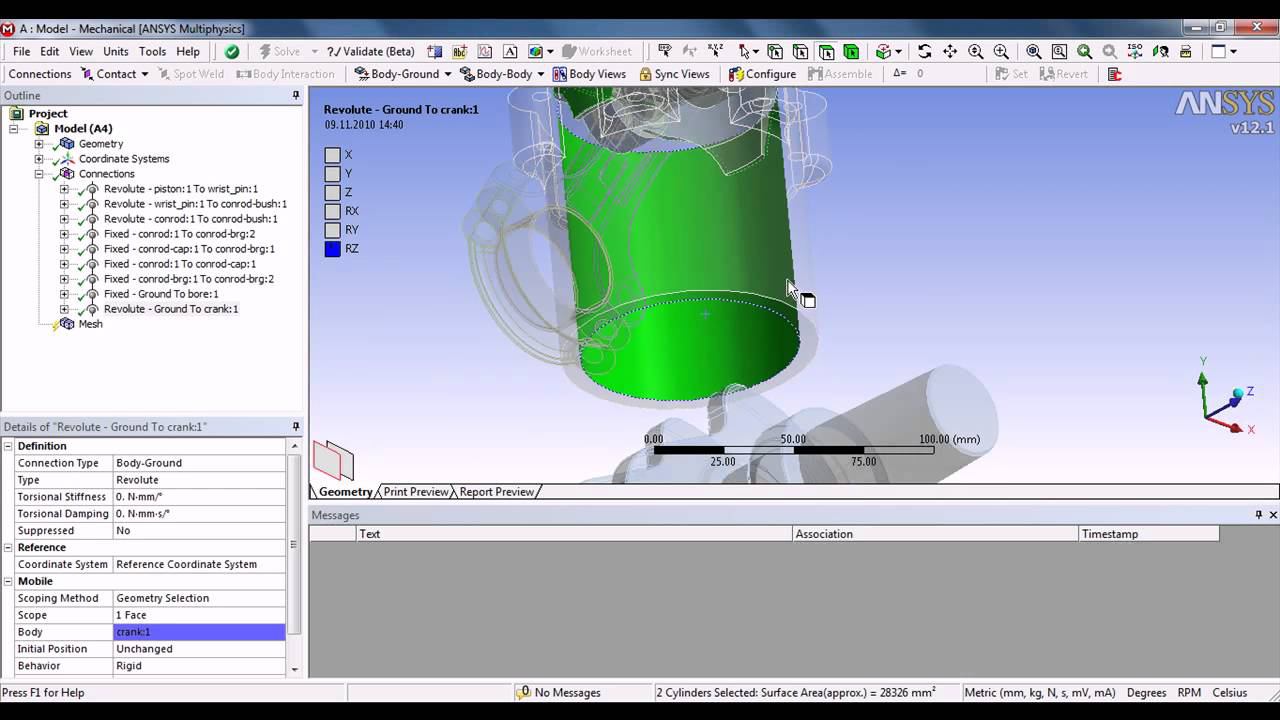Expand the Coordinate Systems tree node

39,159
